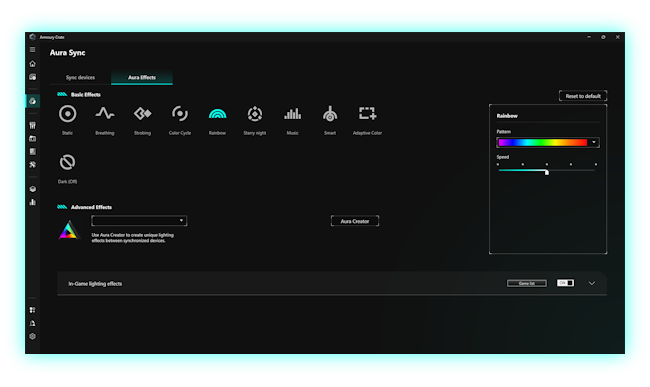650x387 pixels.
Task: Open the bar chart sidebar icon
Action: pyautogui.click(x=32, y=202)
